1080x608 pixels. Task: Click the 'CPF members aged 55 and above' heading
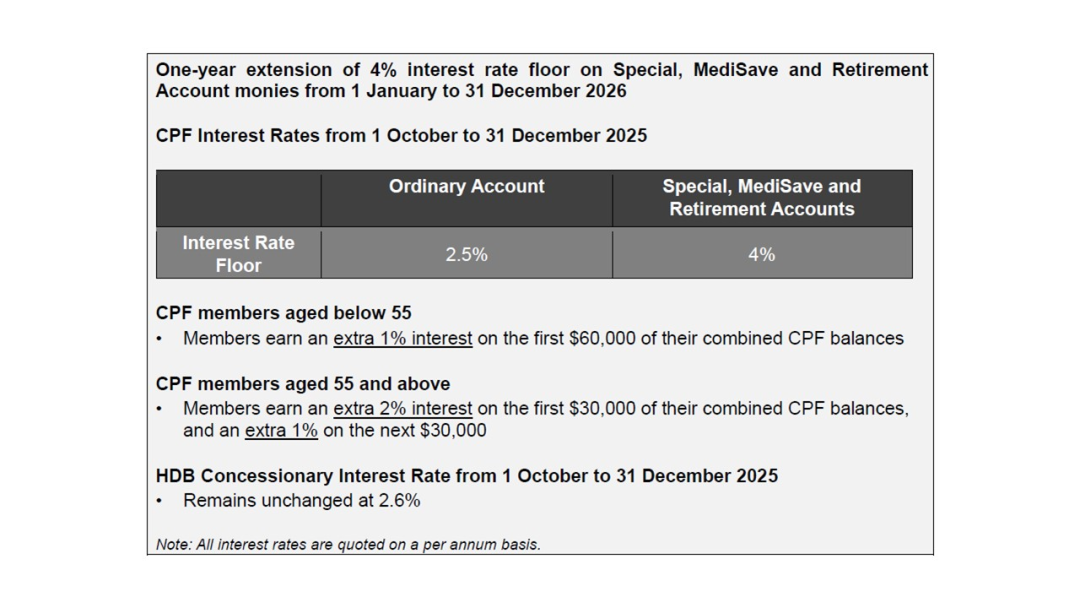(303, 384)
